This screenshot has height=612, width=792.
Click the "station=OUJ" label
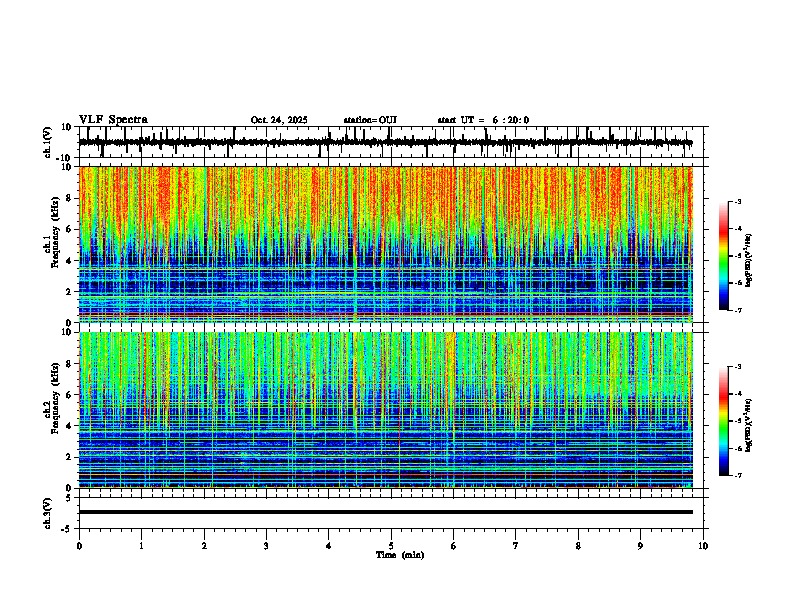coord(370,120)
